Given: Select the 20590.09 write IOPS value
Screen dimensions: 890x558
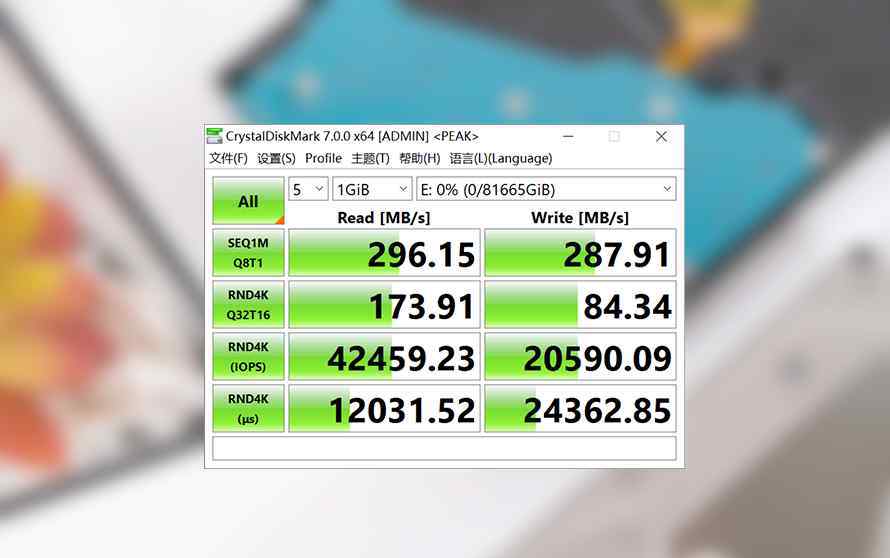Looking at the screenshot, I should click(580, 356).
